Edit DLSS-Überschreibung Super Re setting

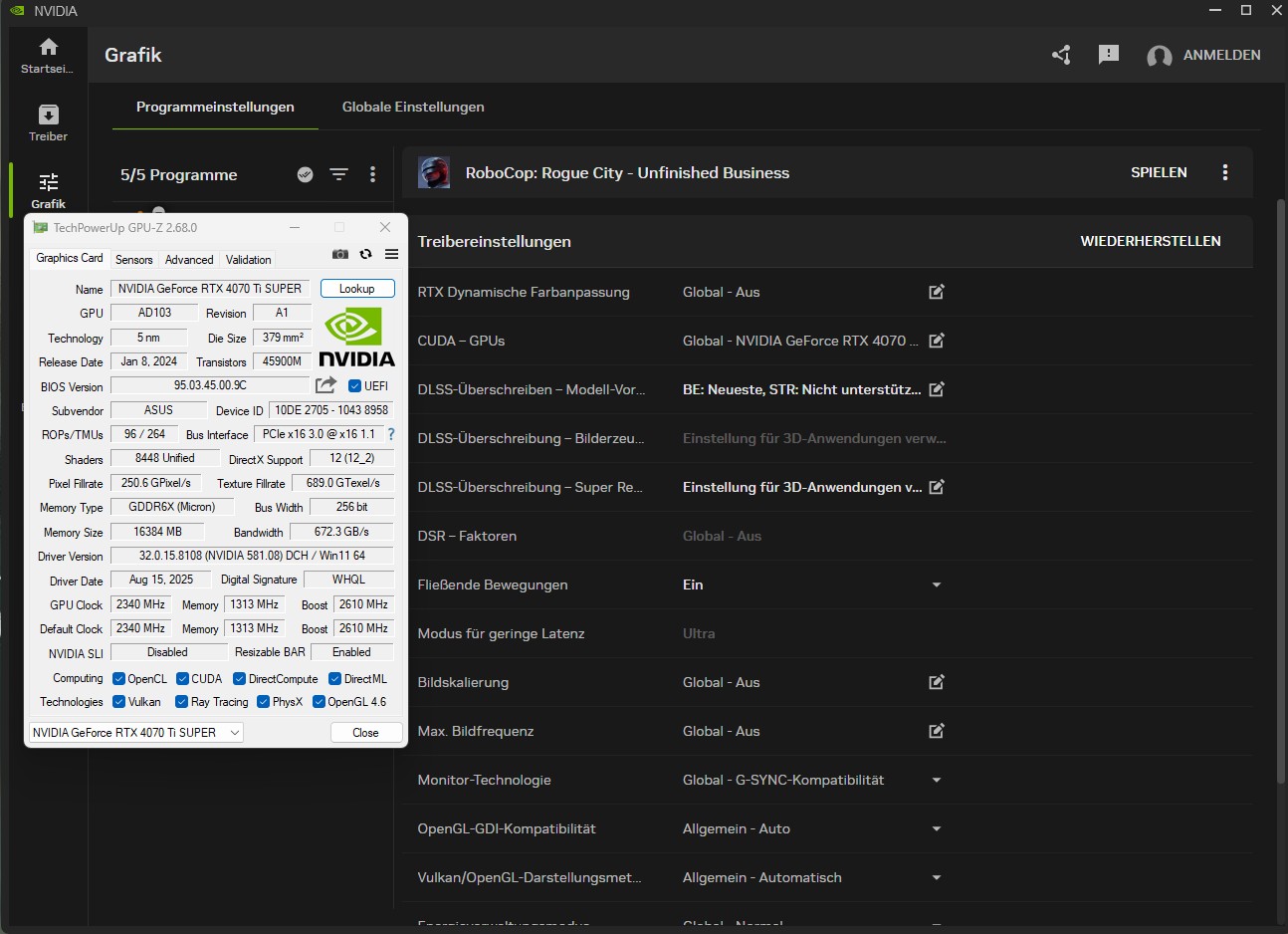click(x=937, y=487)
